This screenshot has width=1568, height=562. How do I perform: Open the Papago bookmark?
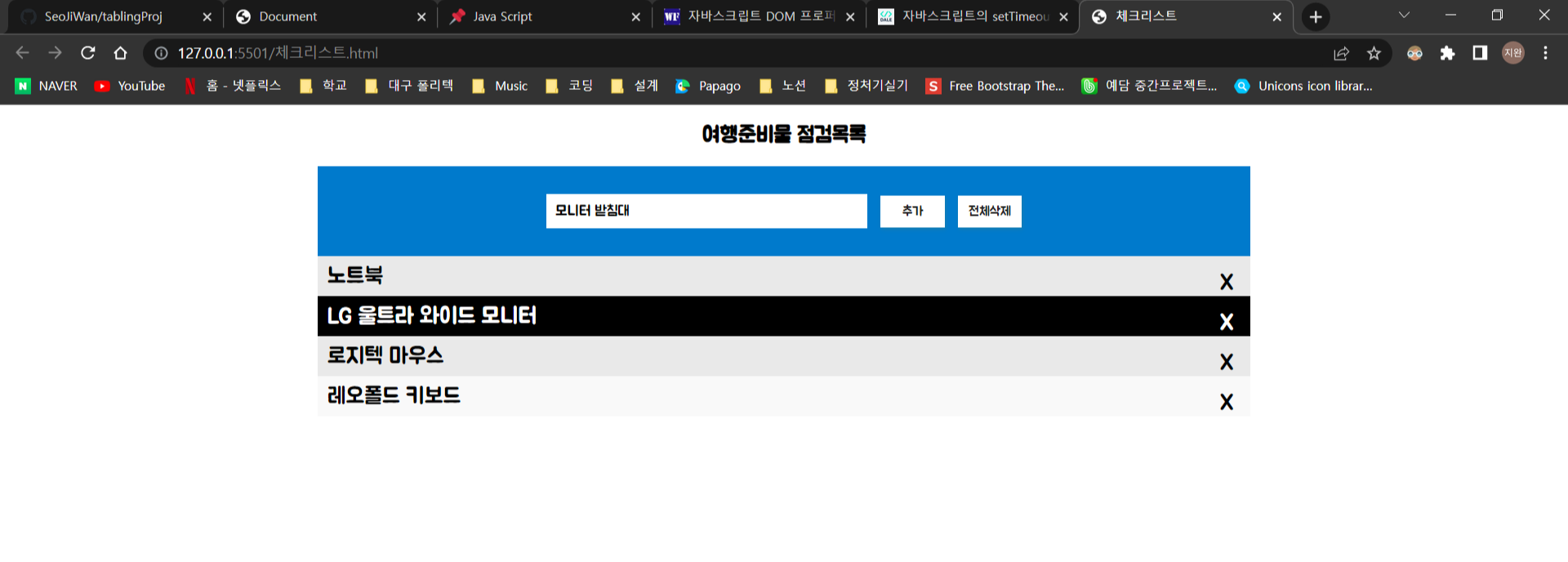point(708,86)
